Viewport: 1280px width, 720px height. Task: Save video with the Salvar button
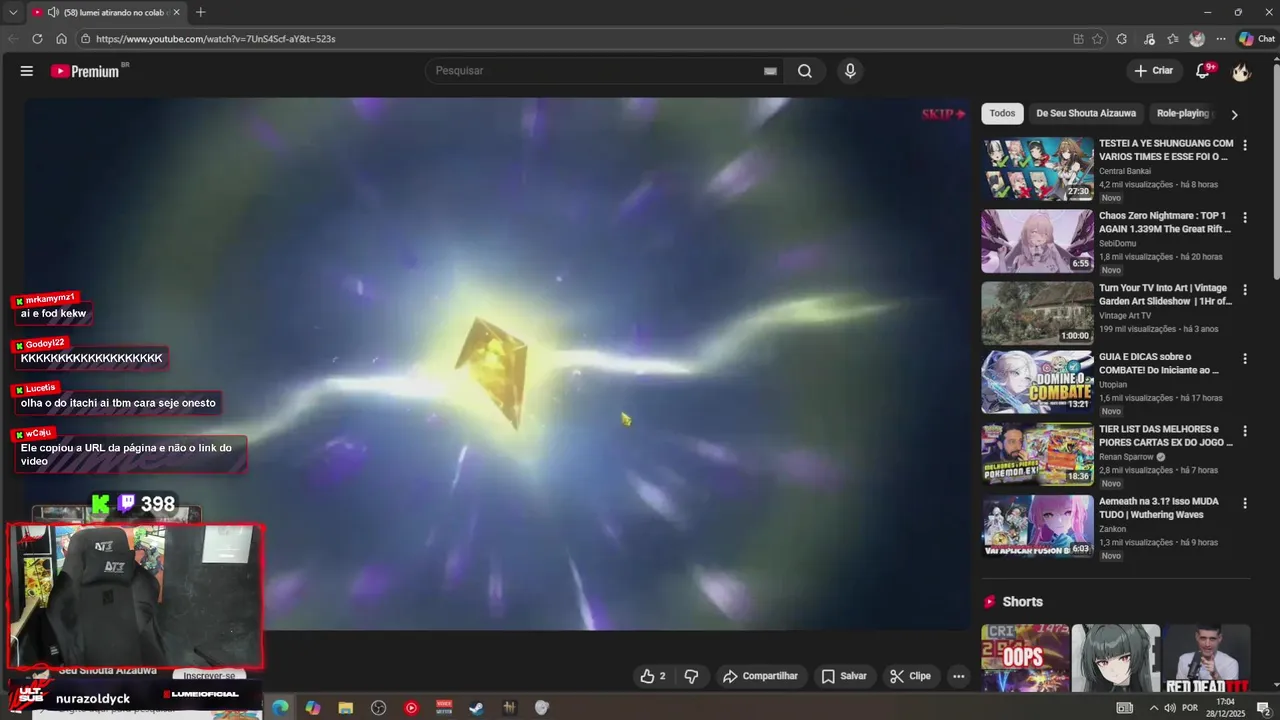pos(844,676)
